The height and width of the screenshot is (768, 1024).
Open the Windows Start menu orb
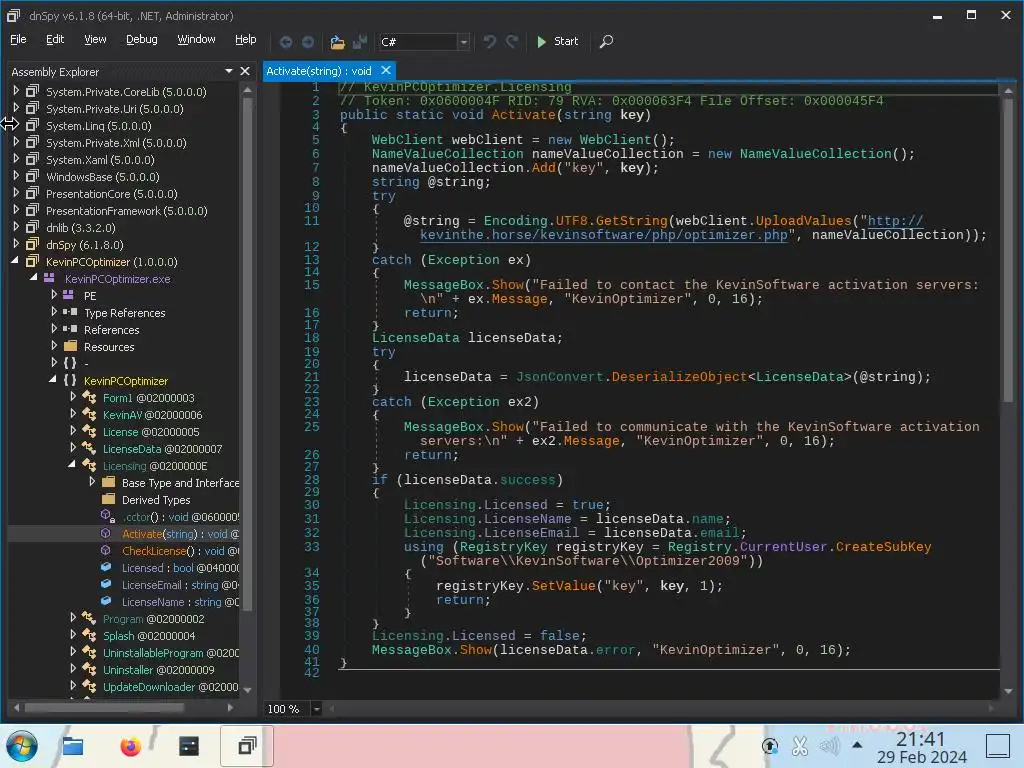pyautogui.click(x=22, y=746)
